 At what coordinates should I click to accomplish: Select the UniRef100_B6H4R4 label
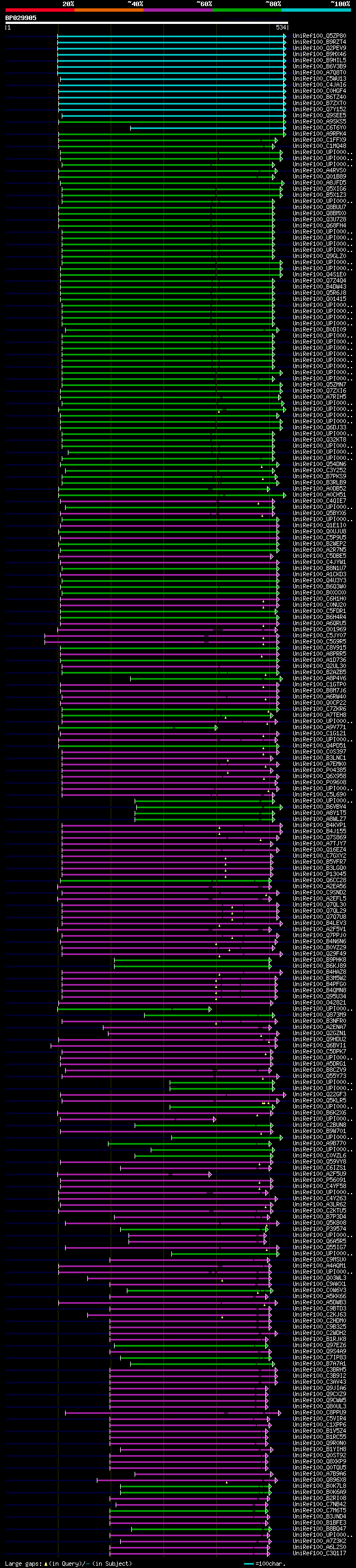[x=319, y=617]
